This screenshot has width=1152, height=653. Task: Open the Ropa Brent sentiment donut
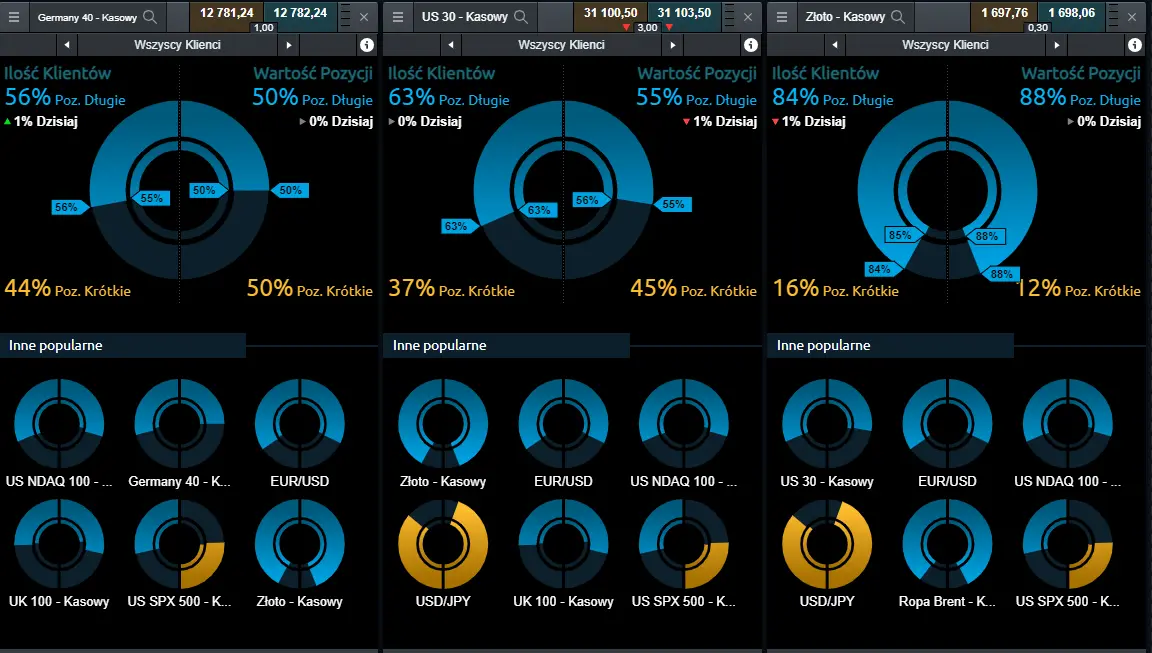pos(947,544)
